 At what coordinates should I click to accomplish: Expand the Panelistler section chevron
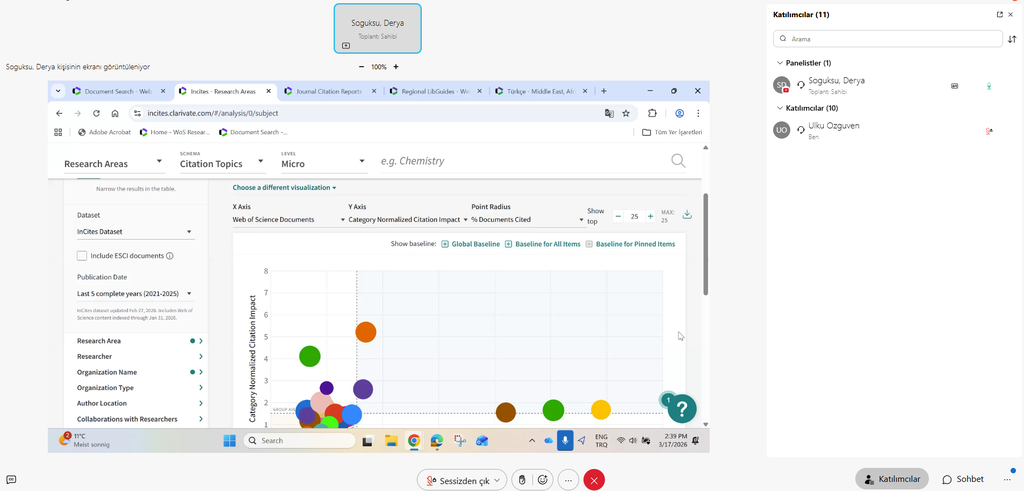coord(780,63)
